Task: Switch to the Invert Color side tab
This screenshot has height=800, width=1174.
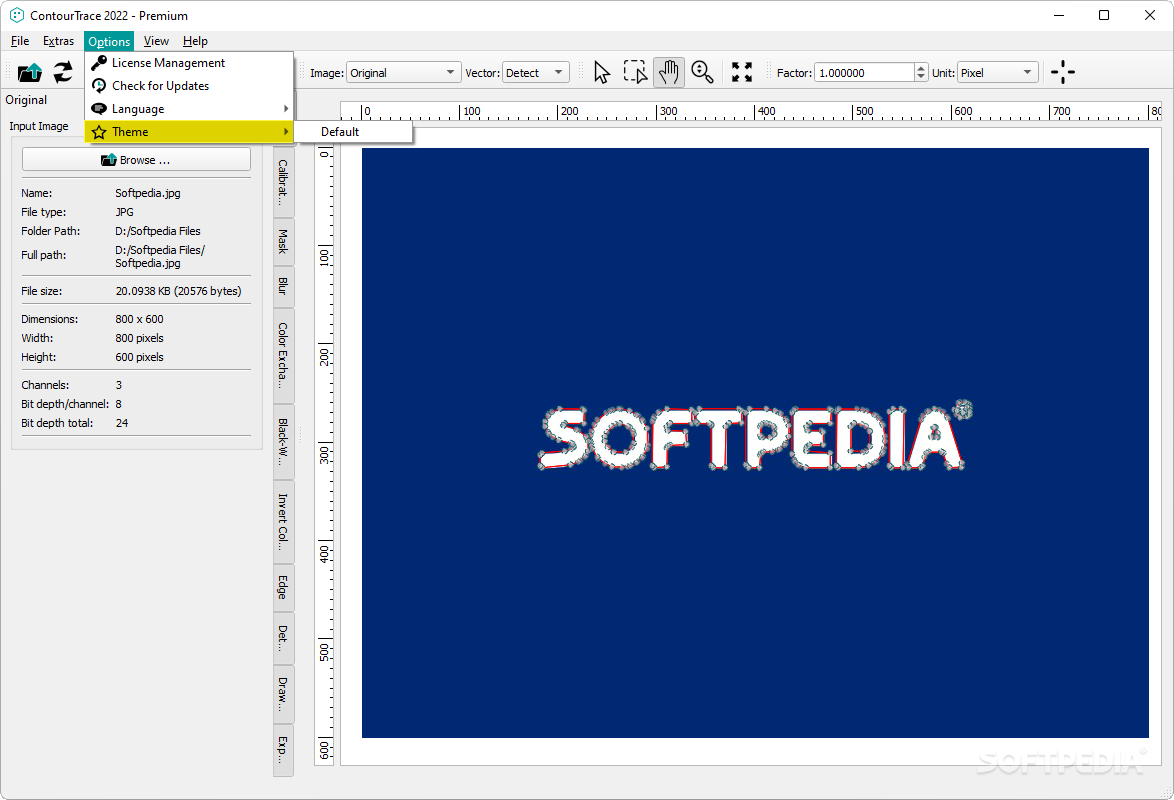Action: pos(283,521)
